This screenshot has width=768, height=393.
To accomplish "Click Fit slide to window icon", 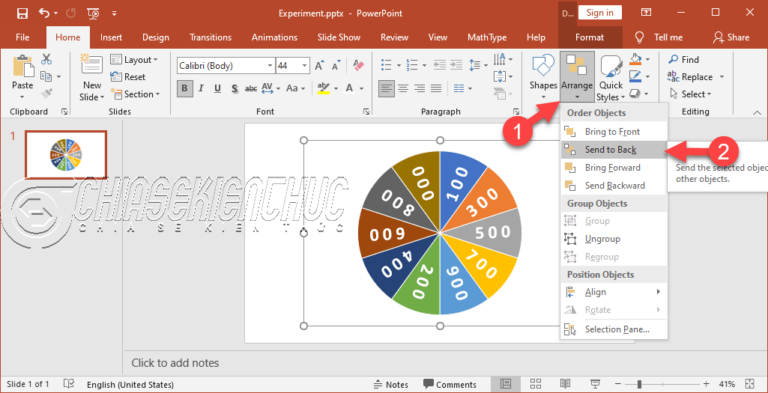I will pos(749,384).
